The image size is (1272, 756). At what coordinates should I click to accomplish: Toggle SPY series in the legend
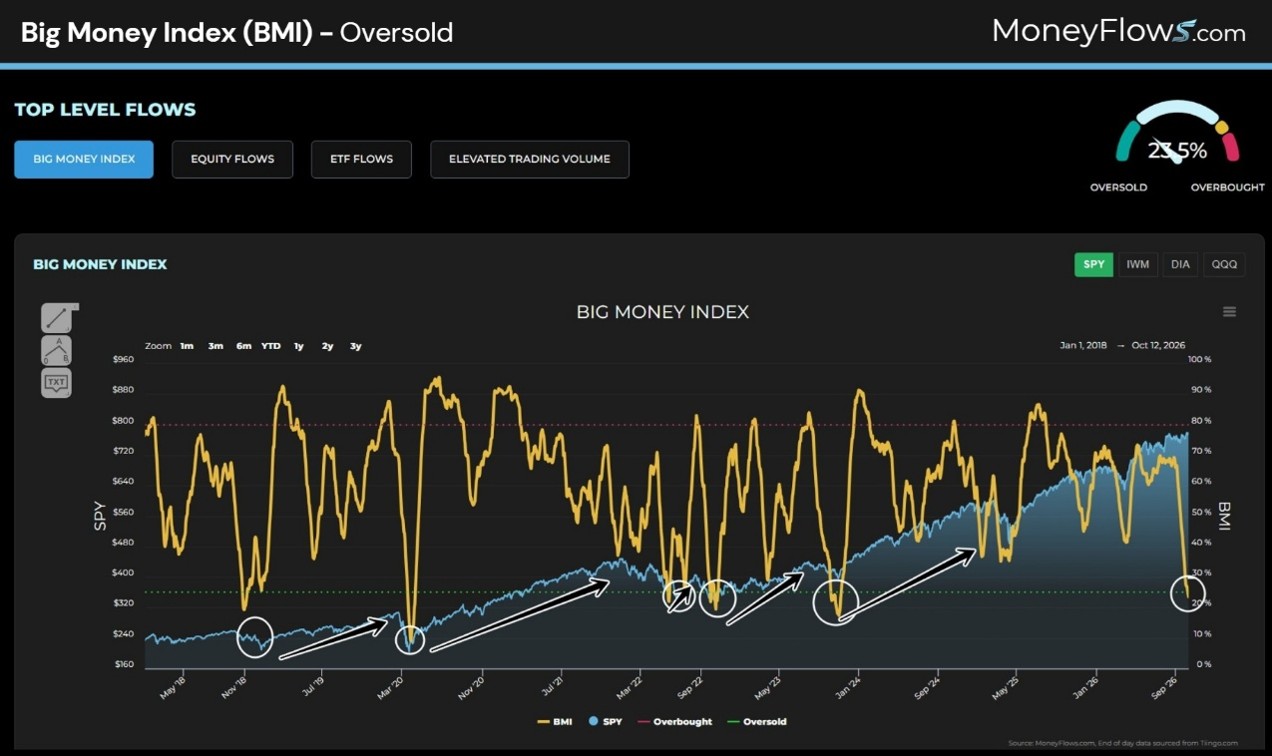click(604, 721)
